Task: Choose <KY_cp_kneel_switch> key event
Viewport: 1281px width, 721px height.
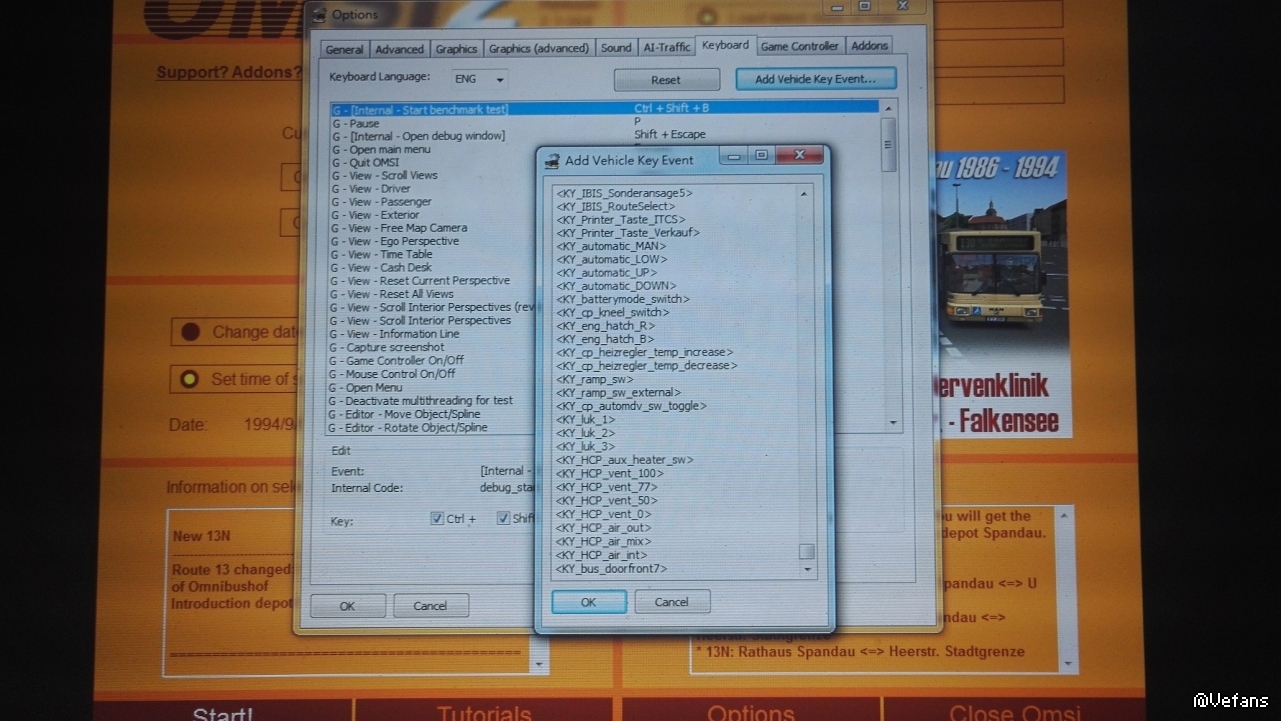Action: click(613, 312)
